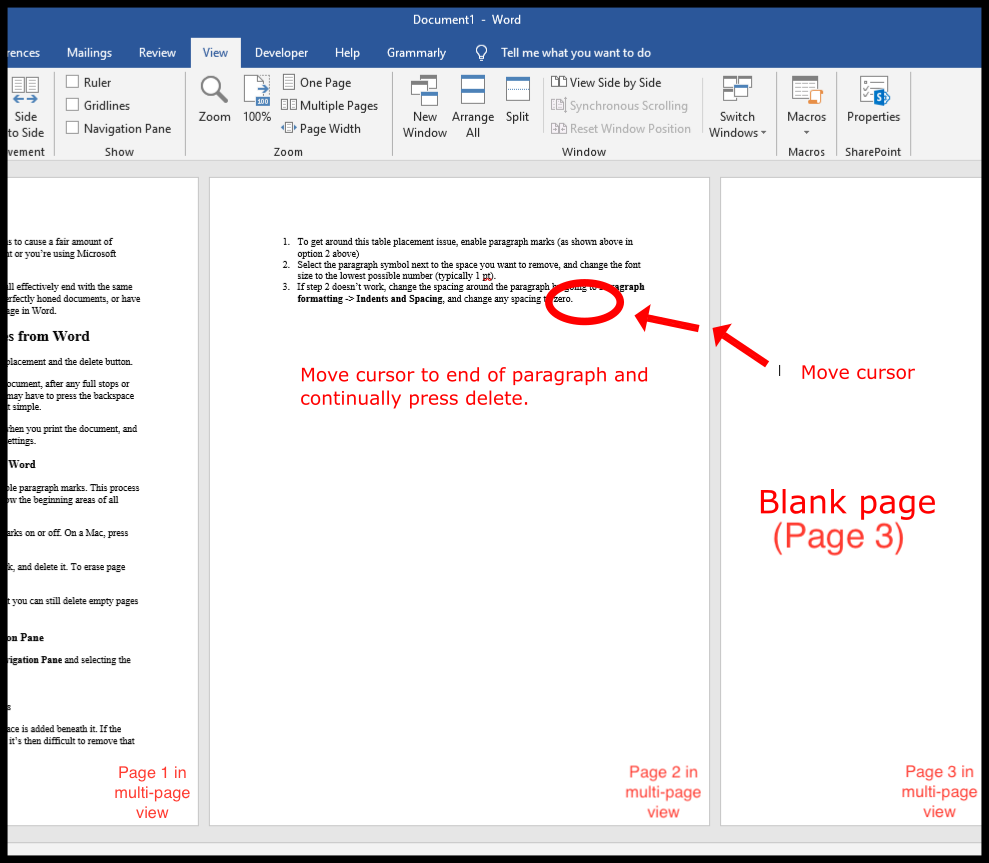Viewport: 989px width, 863px height.
Task: Open the Help tab
Action: click(x=347, y=53)
